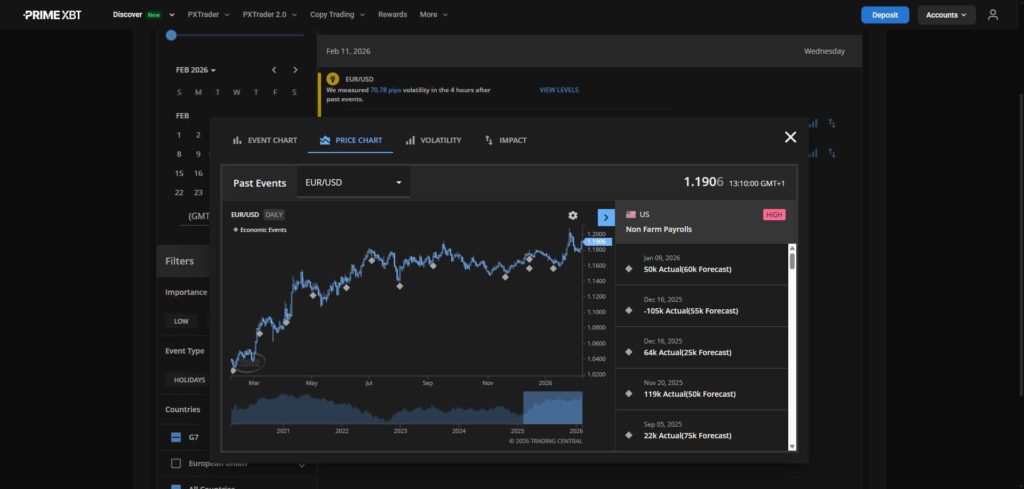This screenshot has width=1024, height=489.
Task: Select February 2 in the calendar
Action: (x=198, y=135)
